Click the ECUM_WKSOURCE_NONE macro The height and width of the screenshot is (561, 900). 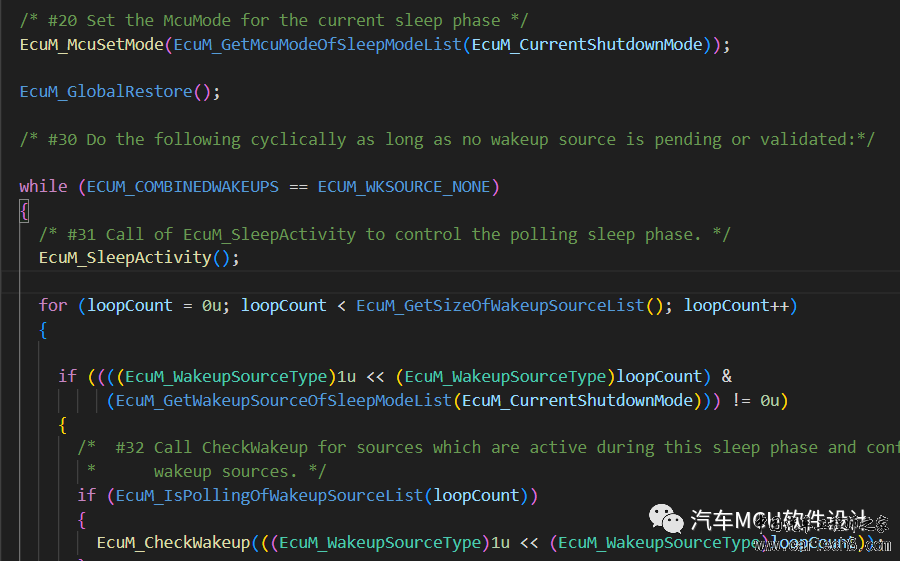(404, 187)
